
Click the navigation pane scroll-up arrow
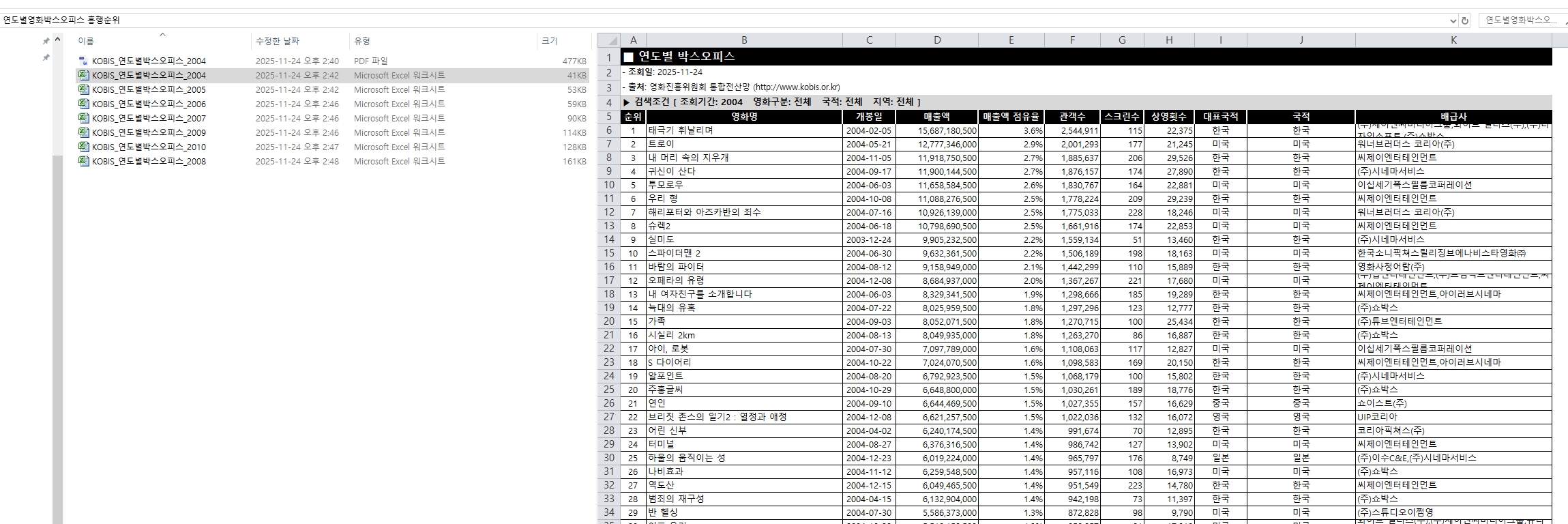tap(58, 40)
